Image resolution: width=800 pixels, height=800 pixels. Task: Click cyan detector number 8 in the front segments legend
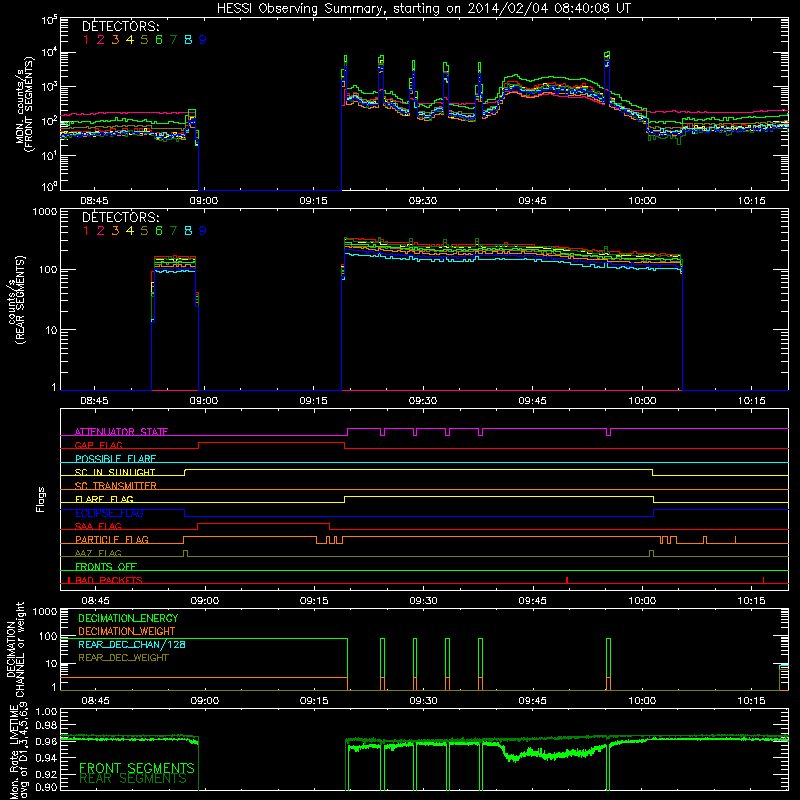188,40
